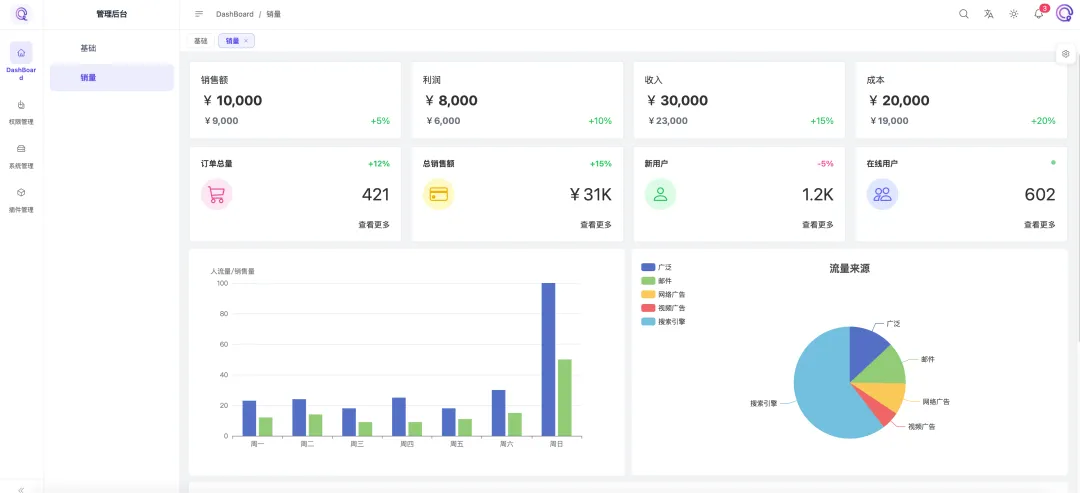This screenshot has width=1080, height=493.
Task: Open 系统管理 in the sidebar
Action: tap(21, 156)
